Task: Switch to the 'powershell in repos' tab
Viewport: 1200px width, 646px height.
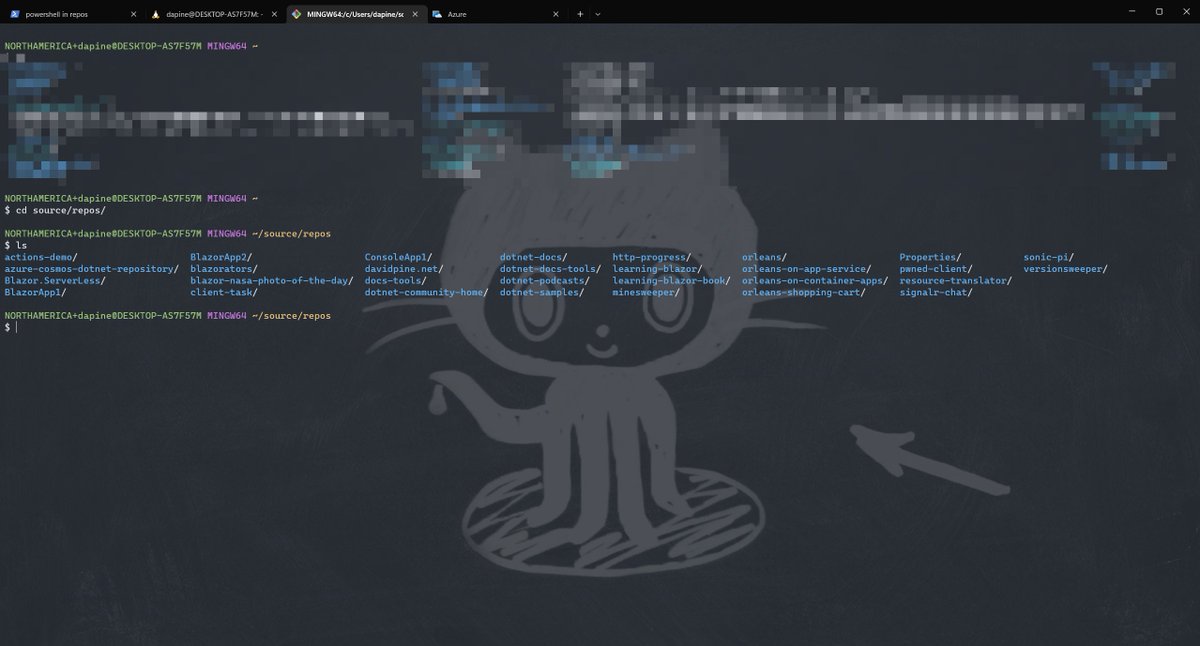Action: (71, 15)
